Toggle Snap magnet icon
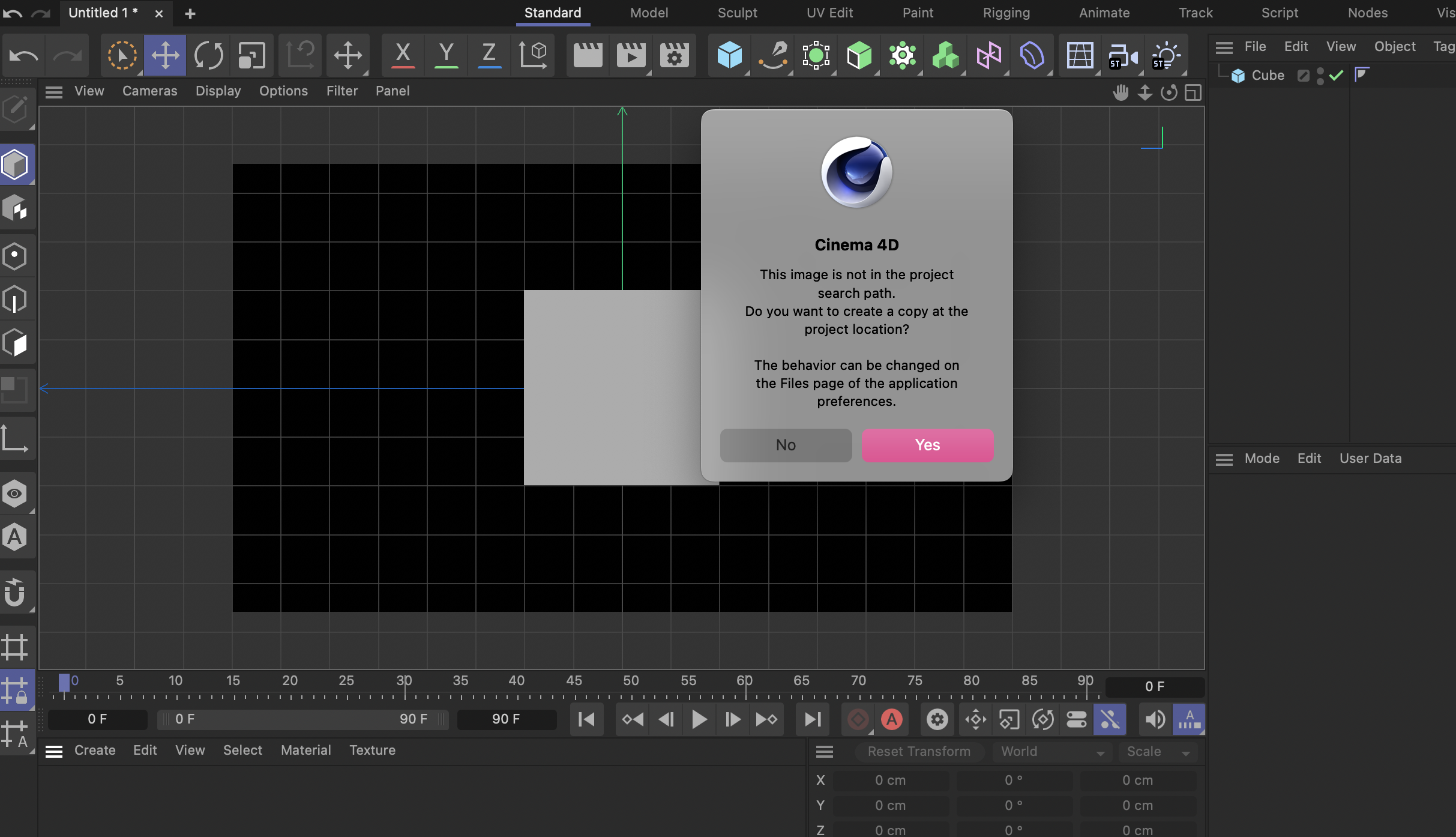Viewport: 1456px width, 837px height. coord(16,593)
